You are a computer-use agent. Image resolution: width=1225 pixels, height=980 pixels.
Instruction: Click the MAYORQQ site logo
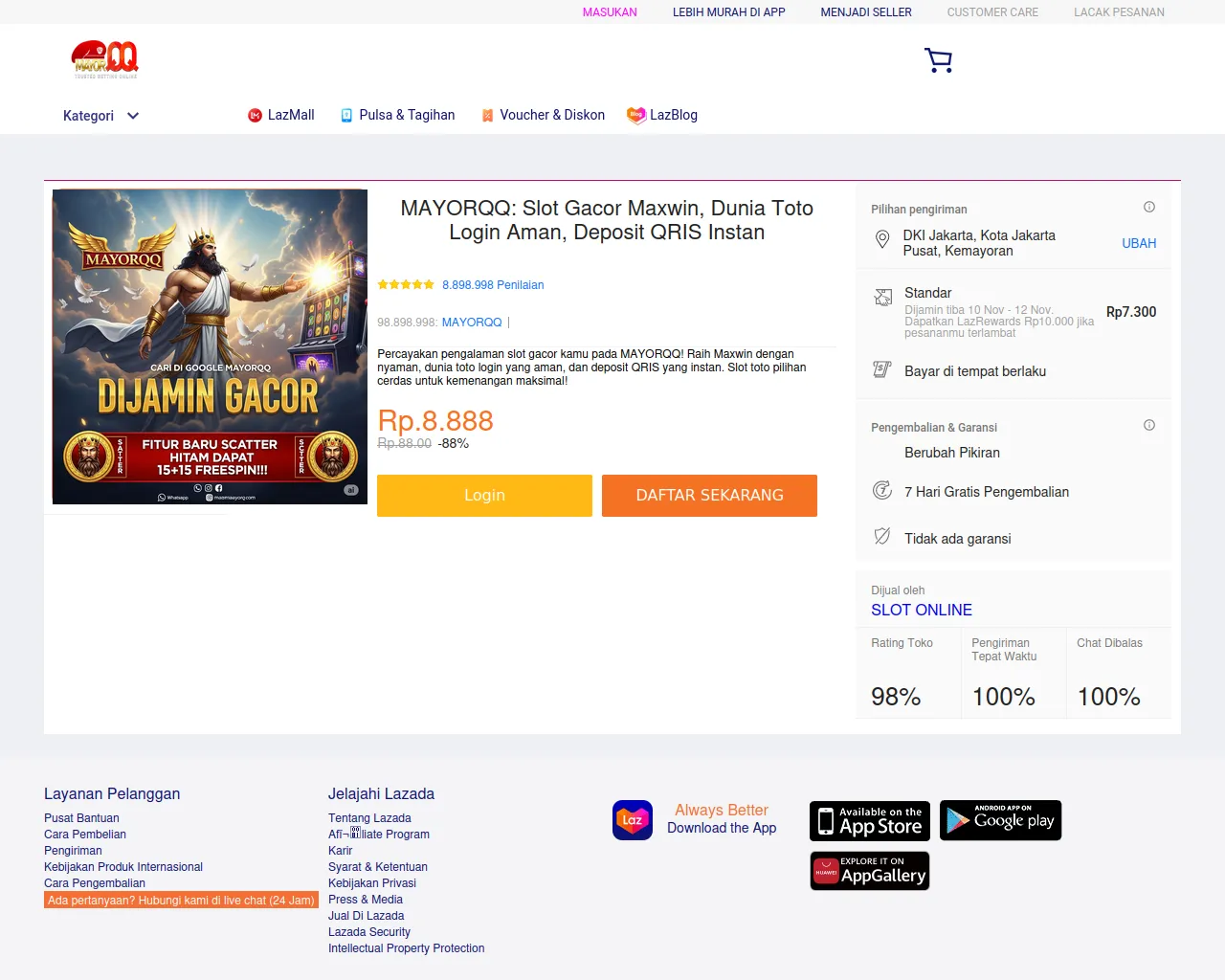click(105, 59)
